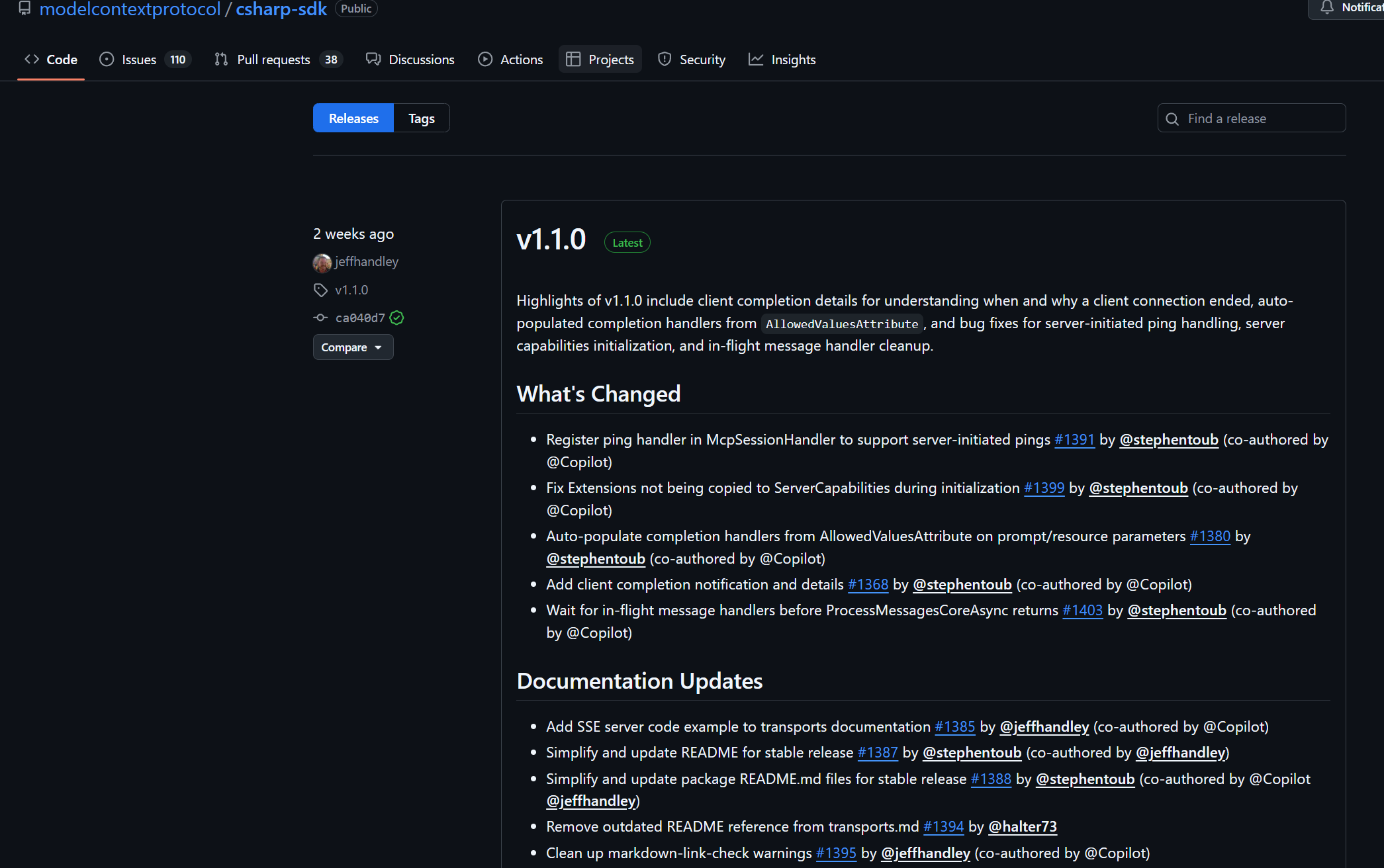The height and width of the screenshot is (868, 1384).
Task: Click the green verified checkmark badge
Action: (x=396, y=318)
